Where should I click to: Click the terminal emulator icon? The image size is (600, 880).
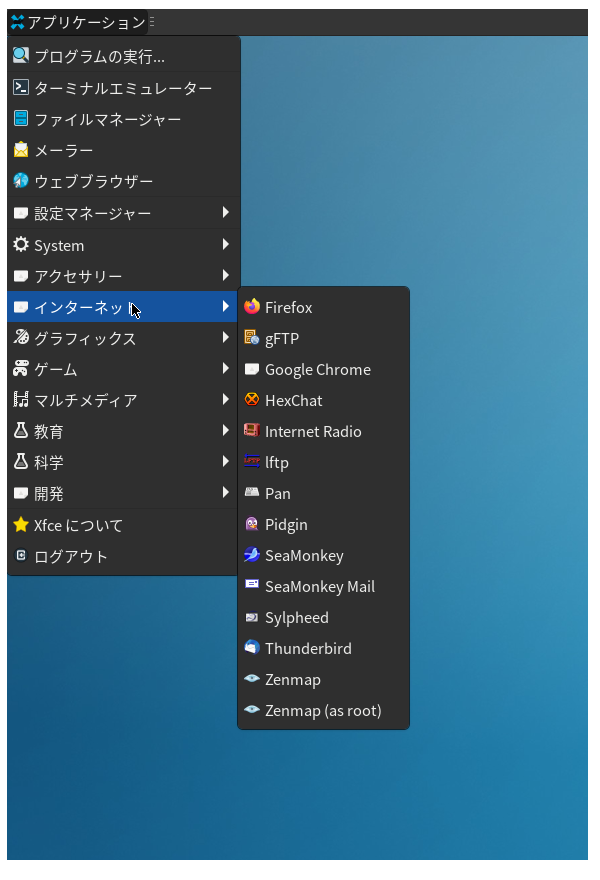click(x=21, y=86)
